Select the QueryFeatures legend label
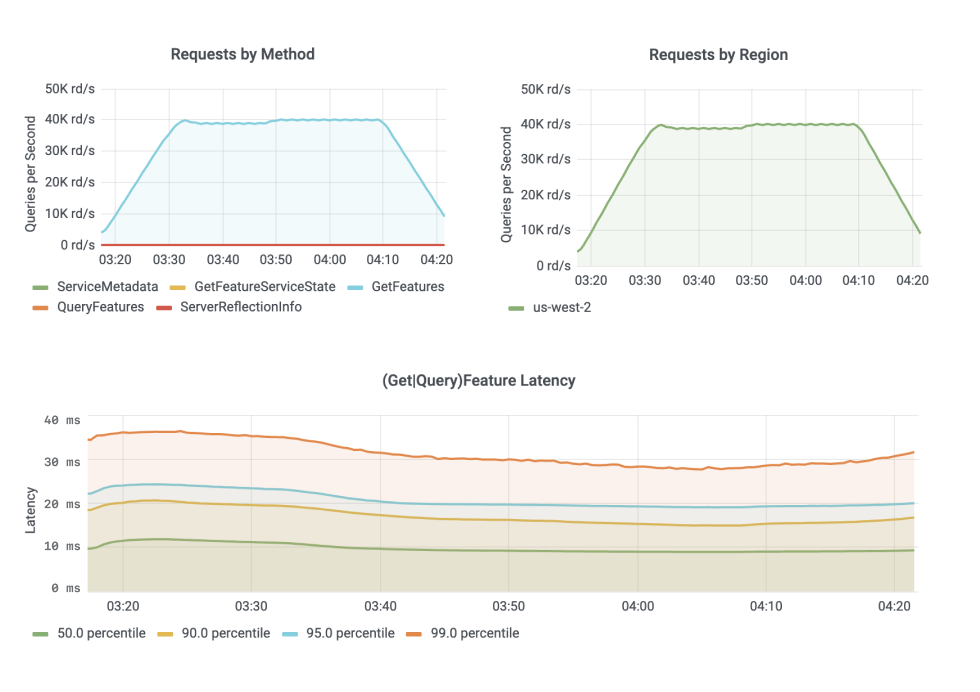Viewport: 980px width, 692px height. coord(101,307)
